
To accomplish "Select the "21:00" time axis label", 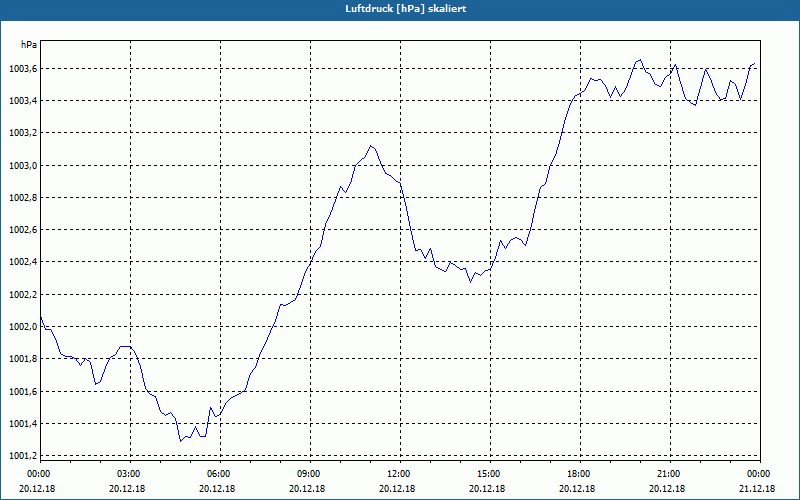I will tap(668, 474).
